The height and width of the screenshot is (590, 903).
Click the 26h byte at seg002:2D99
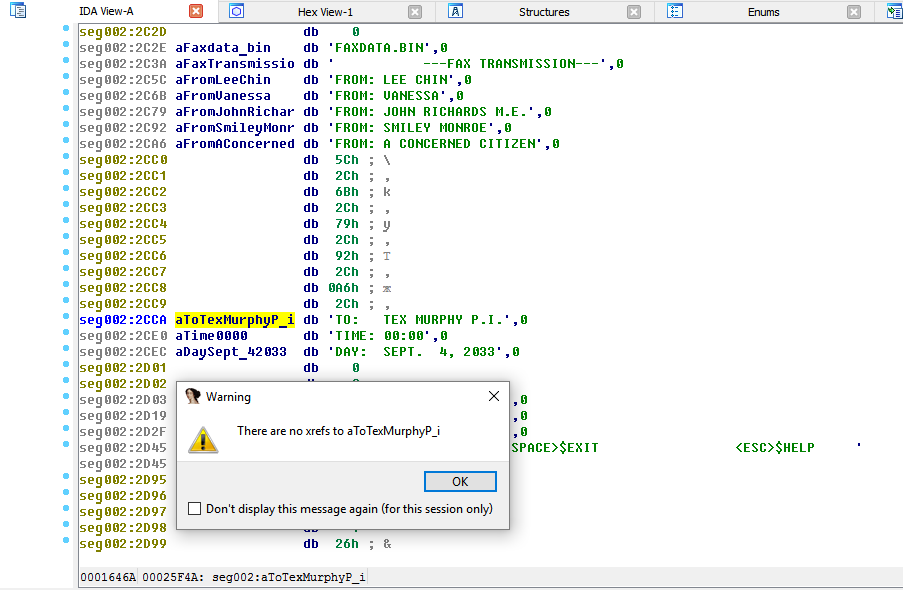[347, 544]
